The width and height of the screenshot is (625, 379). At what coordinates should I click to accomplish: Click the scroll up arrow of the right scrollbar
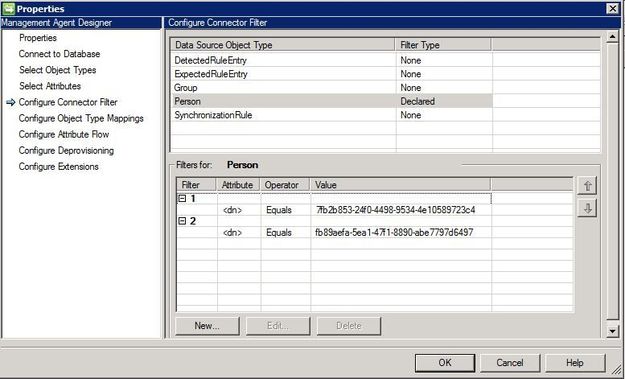coord(612,37)
